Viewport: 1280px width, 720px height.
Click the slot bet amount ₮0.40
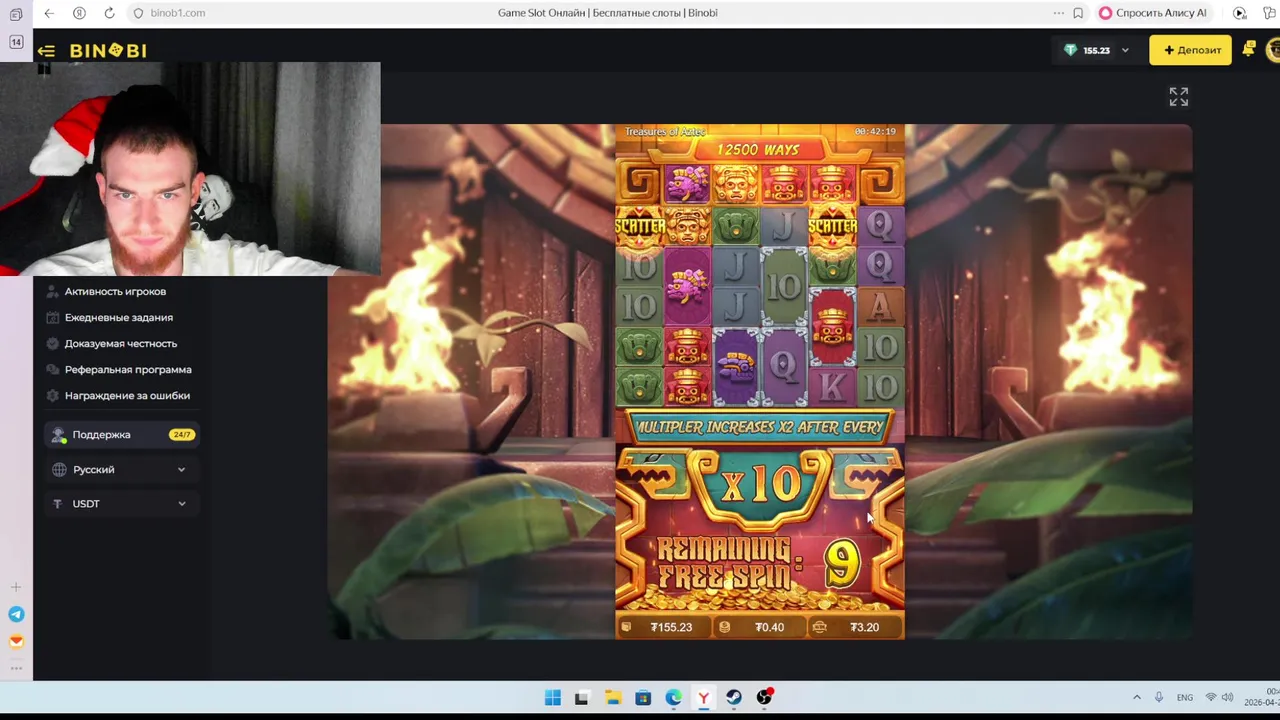(769, 627)
